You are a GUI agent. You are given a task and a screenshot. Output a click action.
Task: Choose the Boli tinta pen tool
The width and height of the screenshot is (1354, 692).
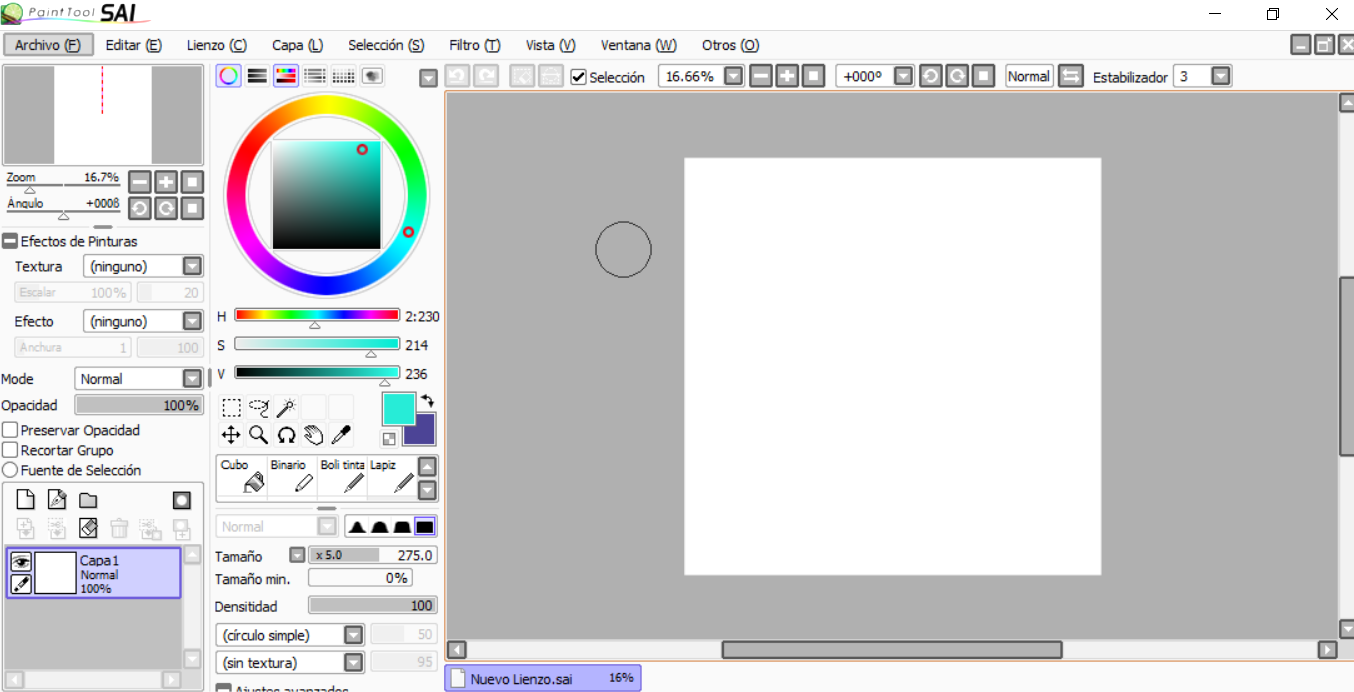pyautogui.click(x=342, y=476)
